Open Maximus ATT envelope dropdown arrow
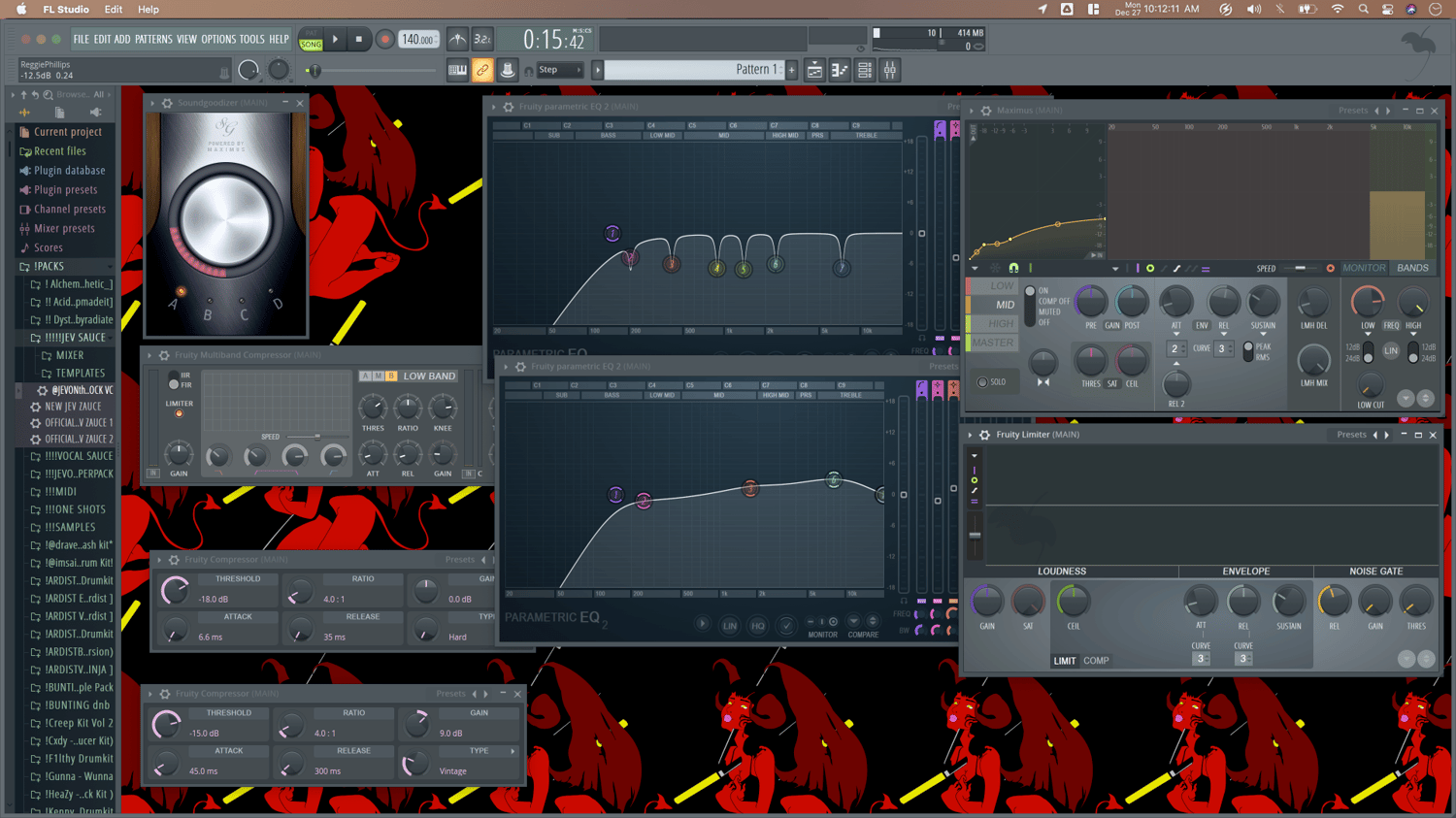The height and width of the screenshot is (818, 1456). click(x=1176, y=334)
